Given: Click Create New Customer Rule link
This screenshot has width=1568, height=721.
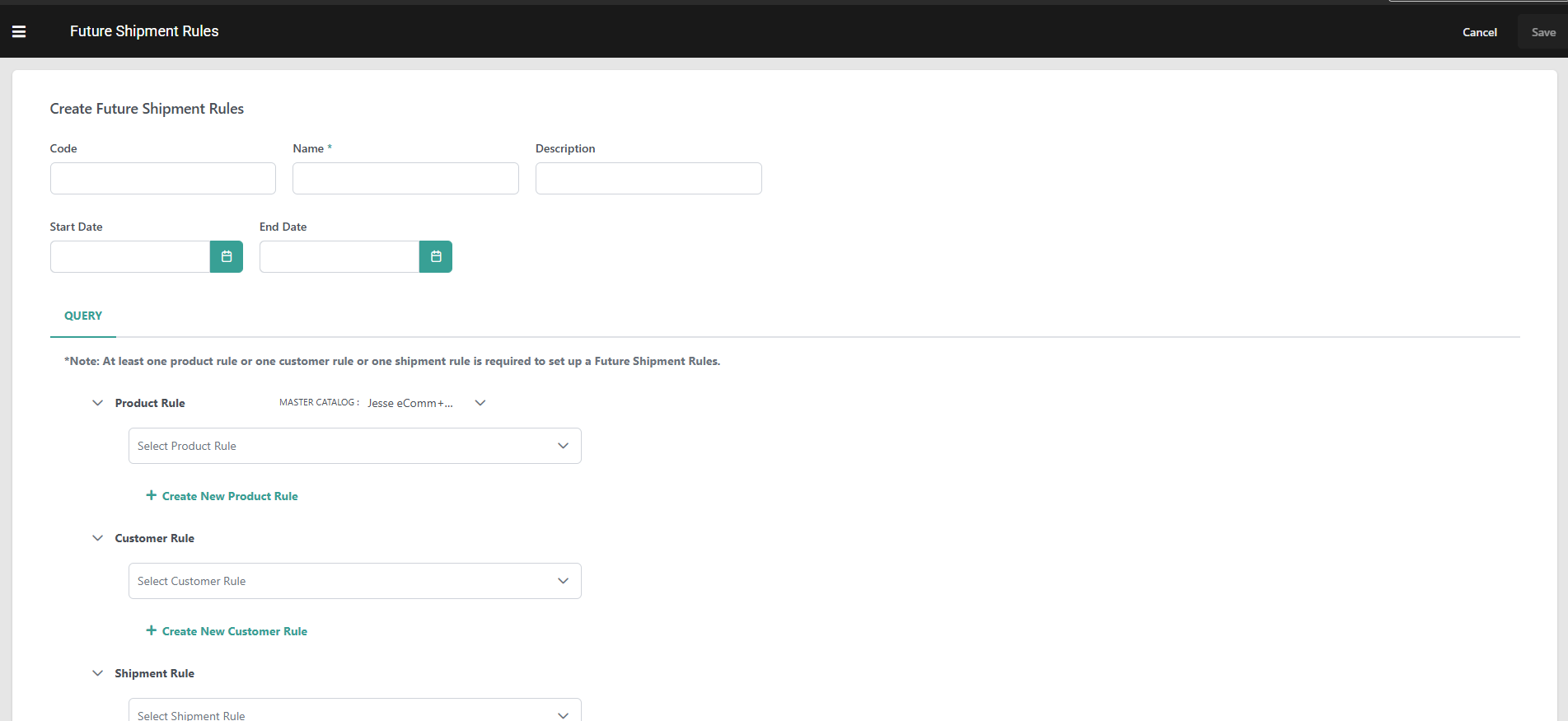Looking at the screenshot, I should 235,631.
